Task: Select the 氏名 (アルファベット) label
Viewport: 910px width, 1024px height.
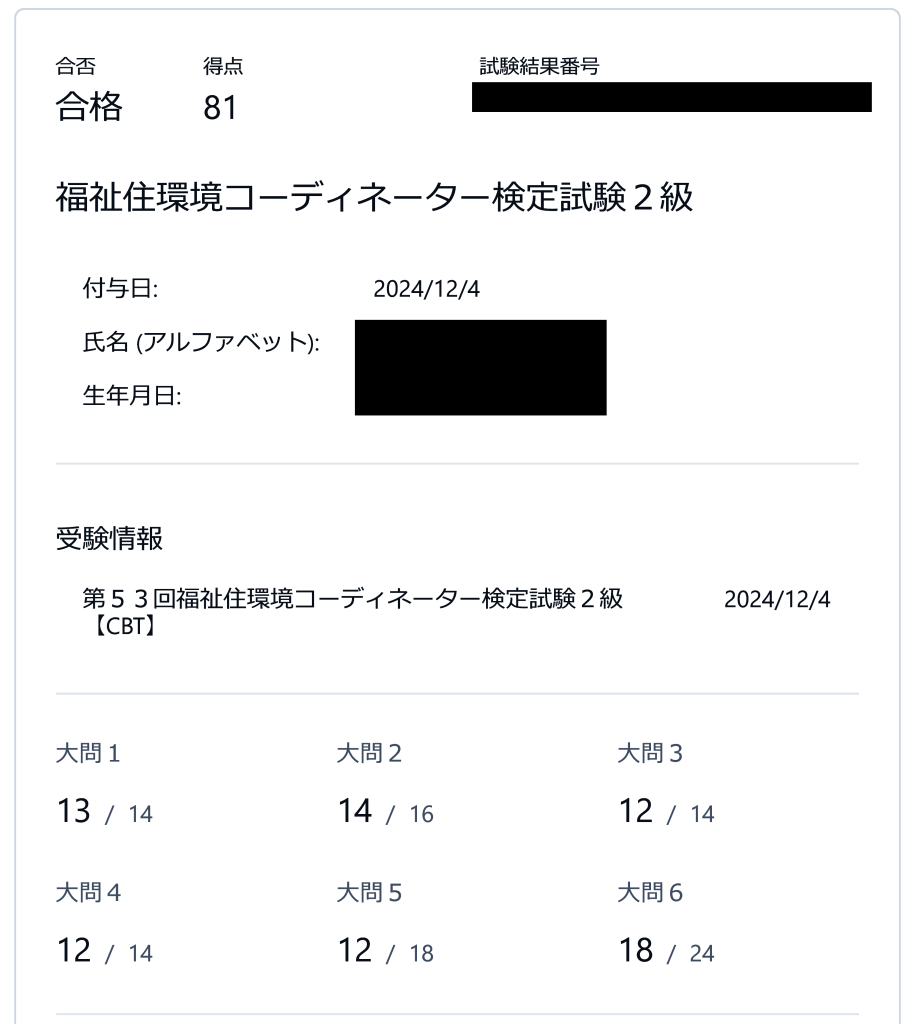Action: coord(200,343)
